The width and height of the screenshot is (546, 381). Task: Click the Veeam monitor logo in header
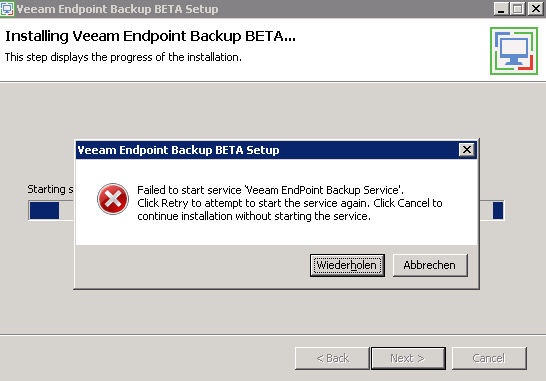pos(514,51)
